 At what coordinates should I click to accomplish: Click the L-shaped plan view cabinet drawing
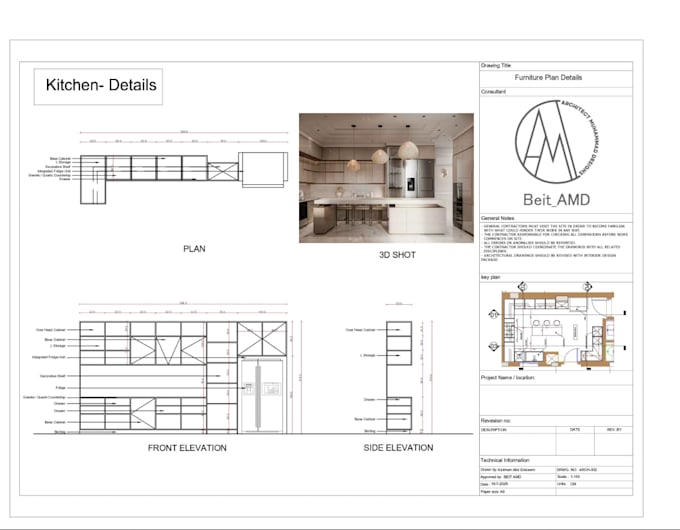click(184, 178)
